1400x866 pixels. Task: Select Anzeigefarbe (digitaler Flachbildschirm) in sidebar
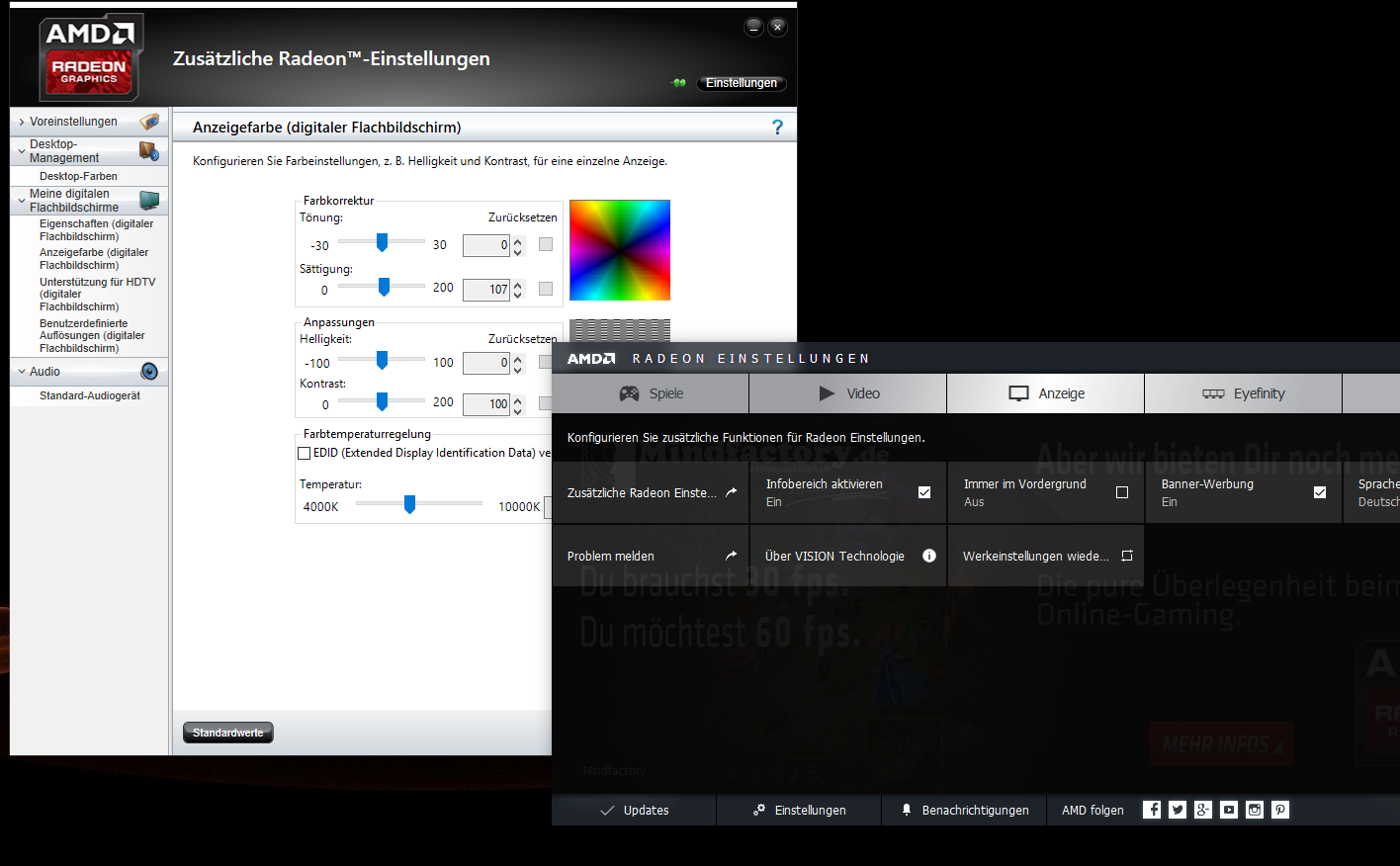94,259
